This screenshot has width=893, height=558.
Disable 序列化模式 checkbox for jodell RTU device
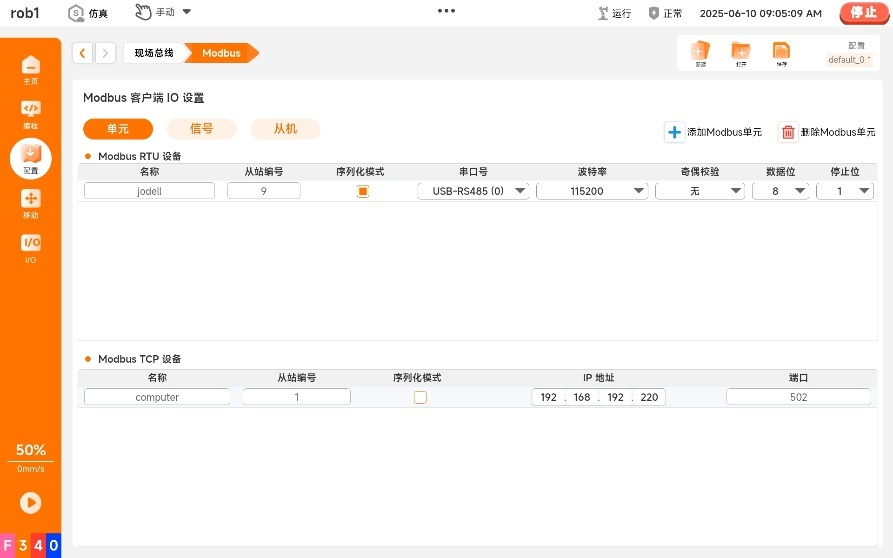pyautogui.click(x=363, y=191)
